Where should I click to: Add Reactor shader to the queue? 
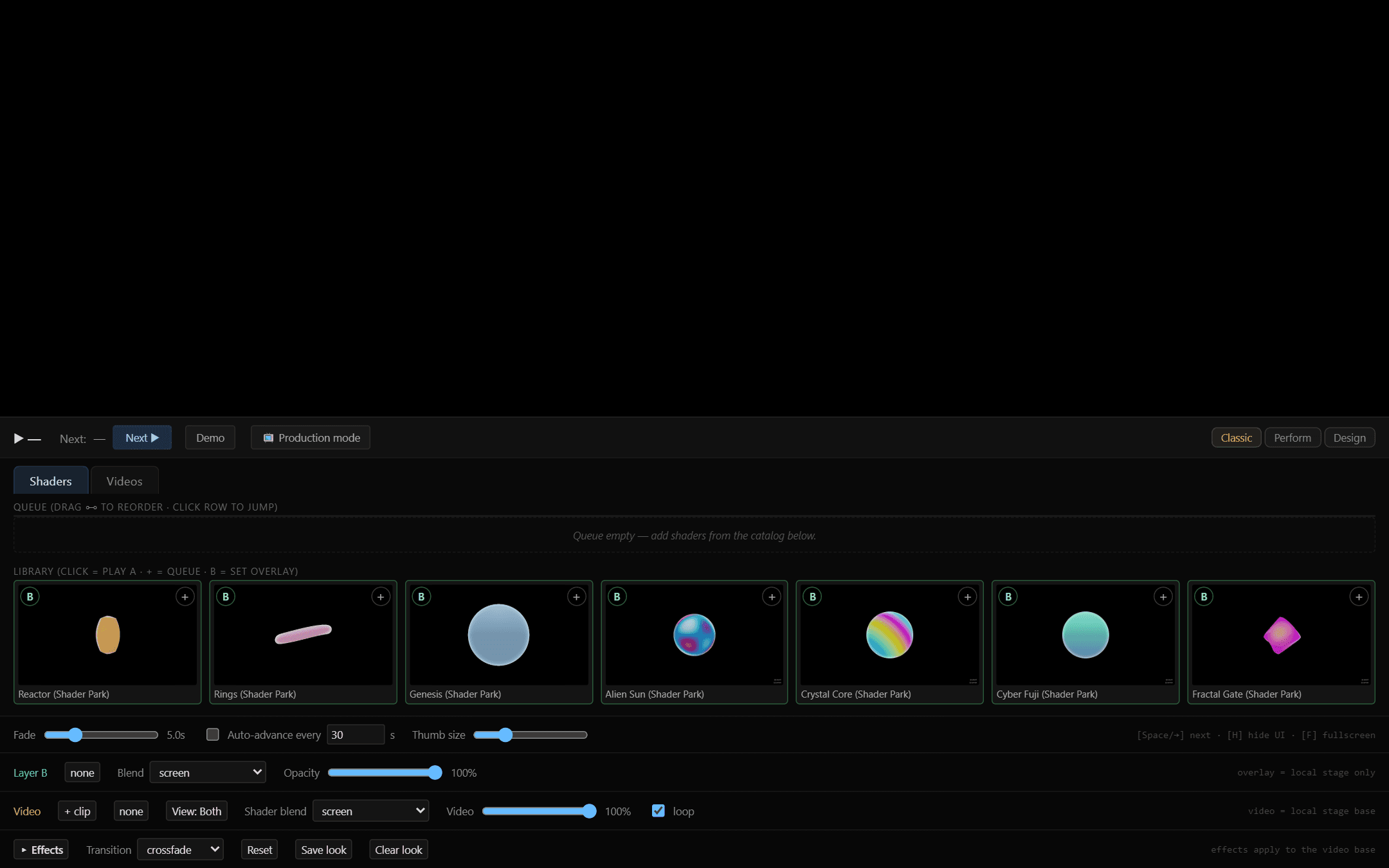pyautogui.click(x=185, y=597)
